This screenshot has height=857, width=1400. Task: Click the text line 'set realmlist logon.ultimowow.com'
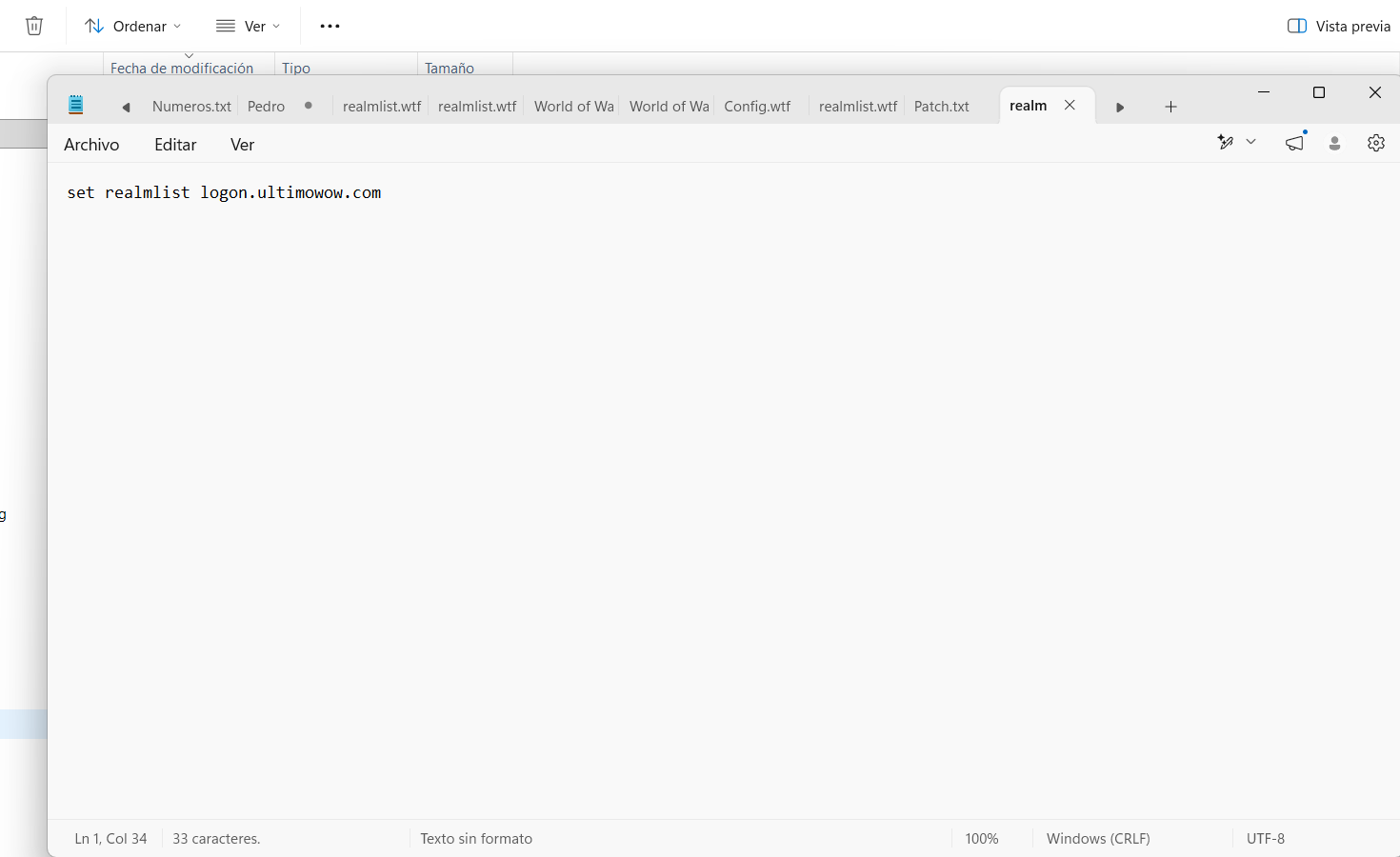coord(224,192)
